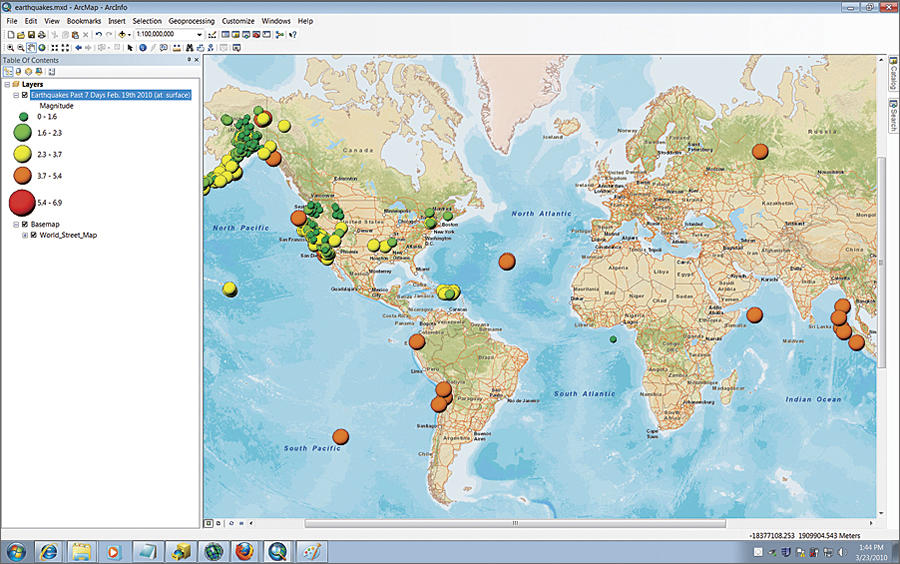Open the Find binoculars tool
Screen dimensions: 900x564
click(187, 47)
